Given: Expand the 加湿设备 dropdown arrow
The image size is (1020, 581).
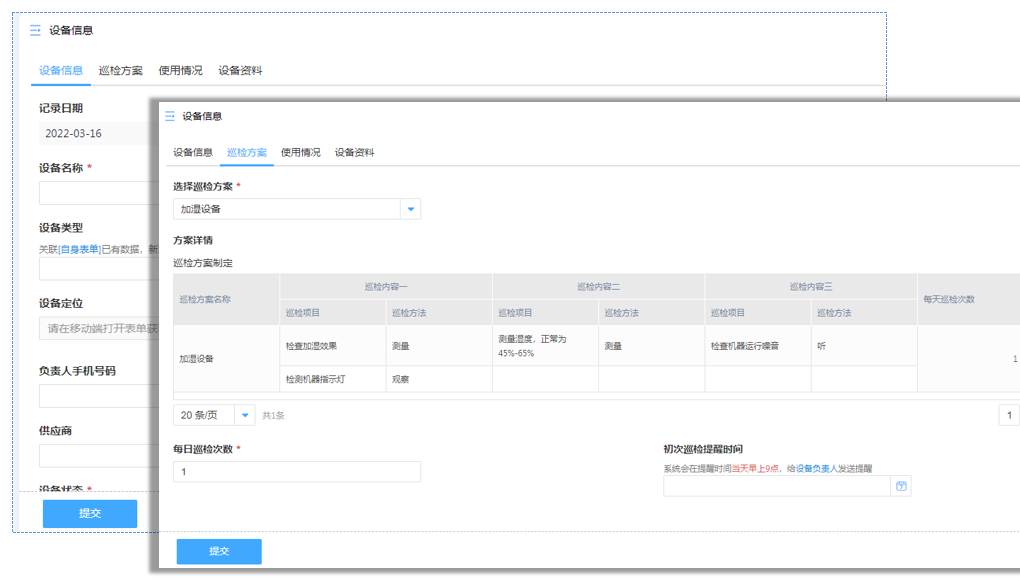Looking at the screenshot, I should (410, 209).
